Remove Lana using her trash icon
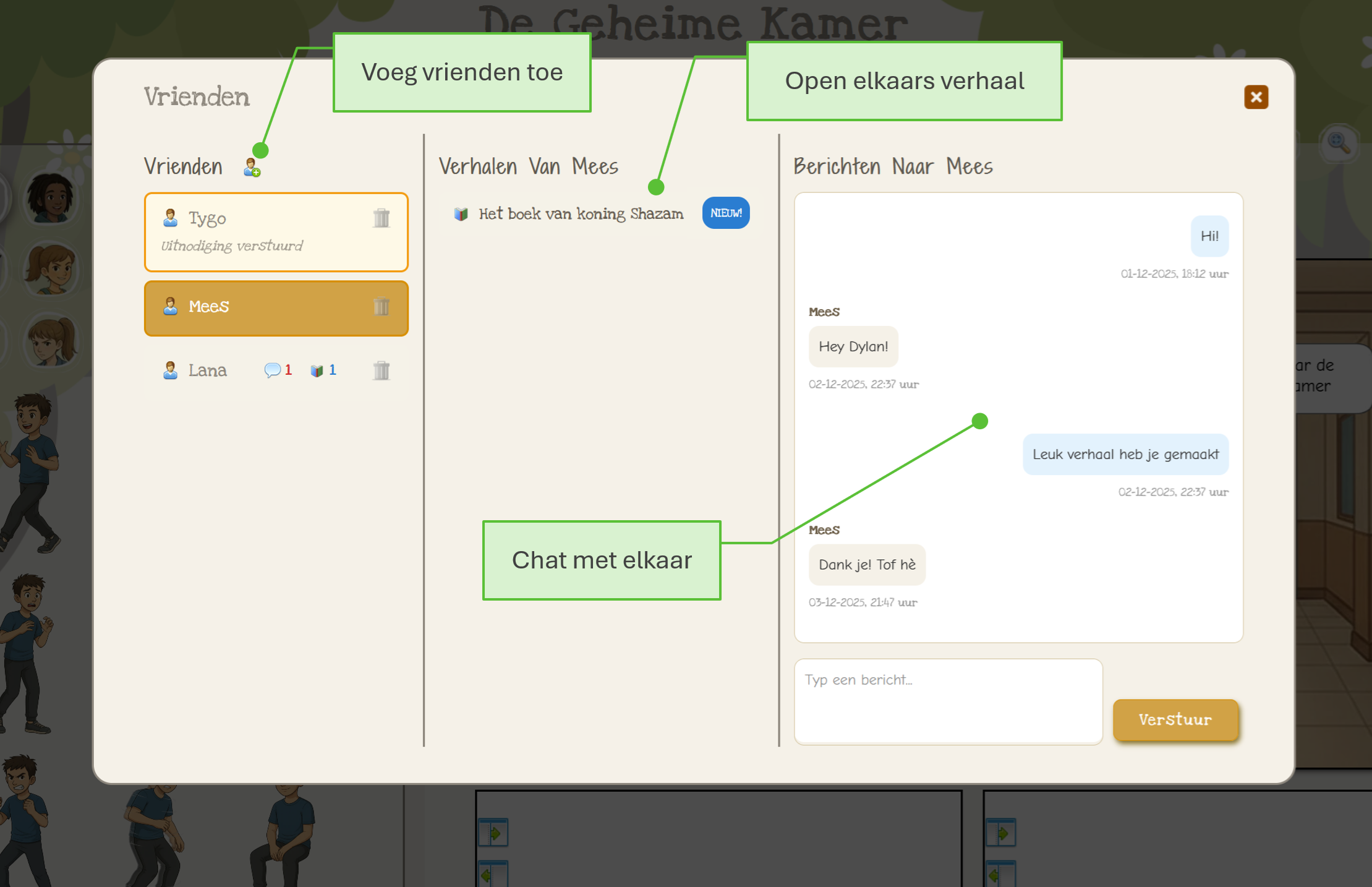 tap(381, 370)
